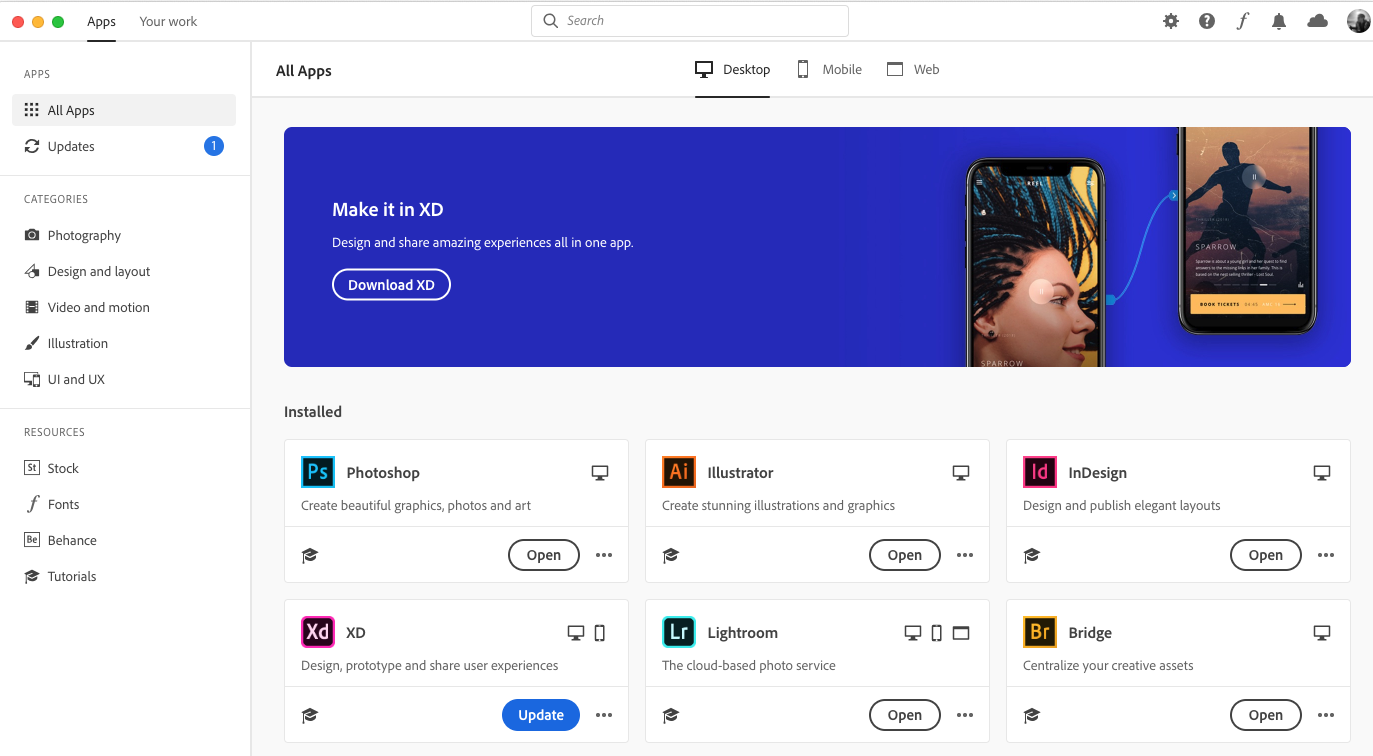Open Illustrator tutorials graduation cap icon

pyautogui.click(x=671, y=555)
